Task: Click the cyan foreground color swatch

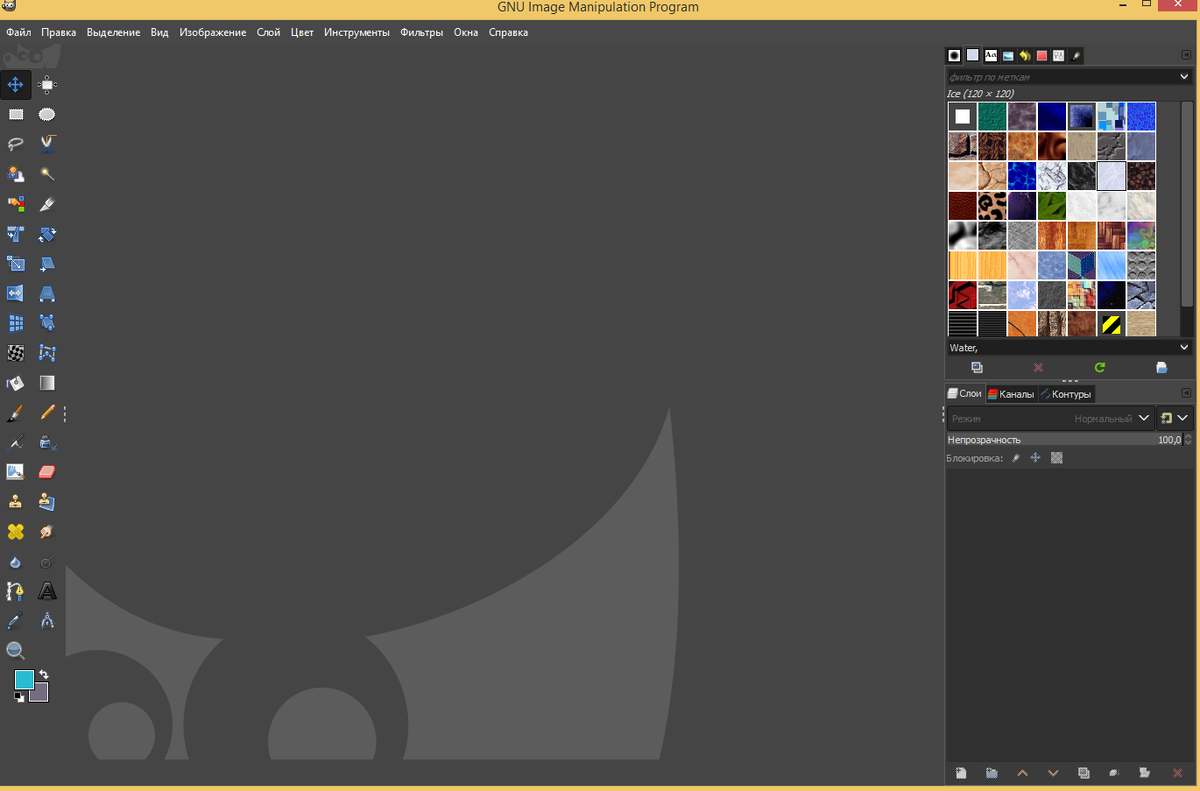Action: click(x=24, y=680)
